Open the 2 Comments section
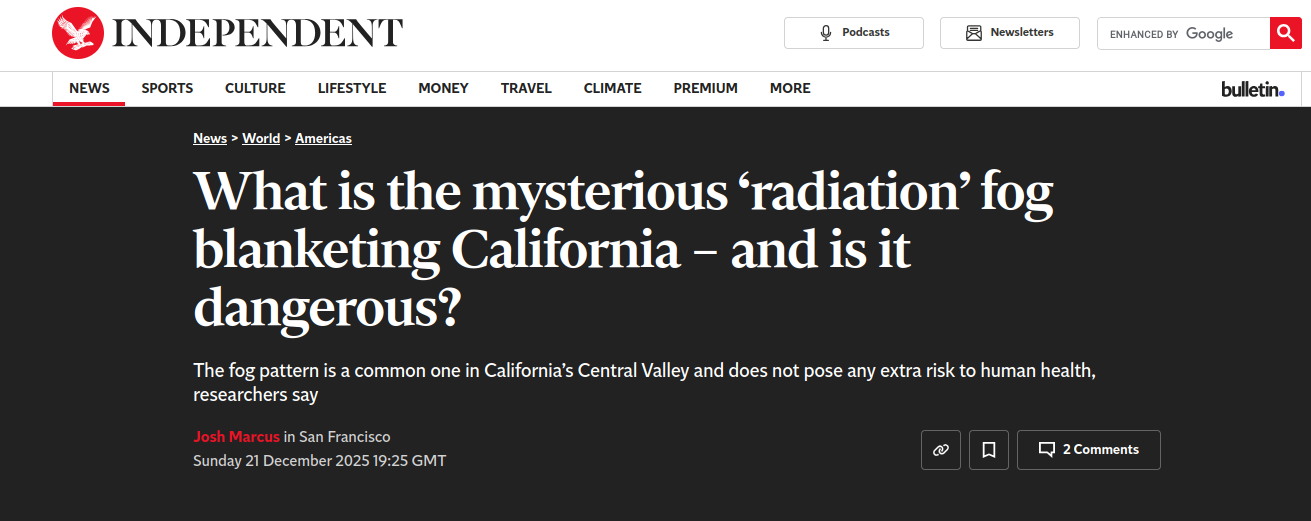Screen dimensions: 1311x521 click(1088, 450)
